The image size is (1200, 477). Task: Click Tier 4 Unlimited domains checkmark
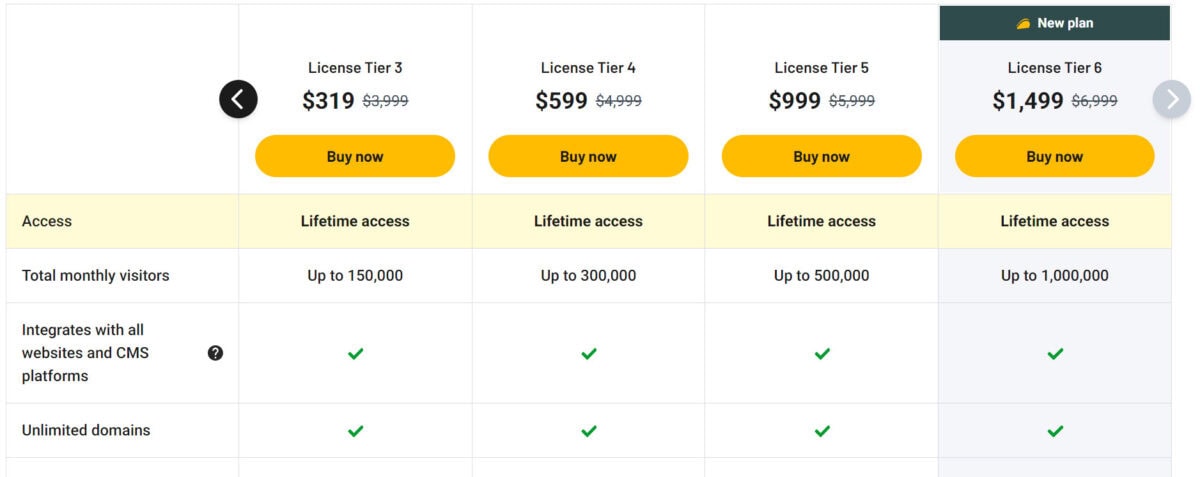[589, 431]
